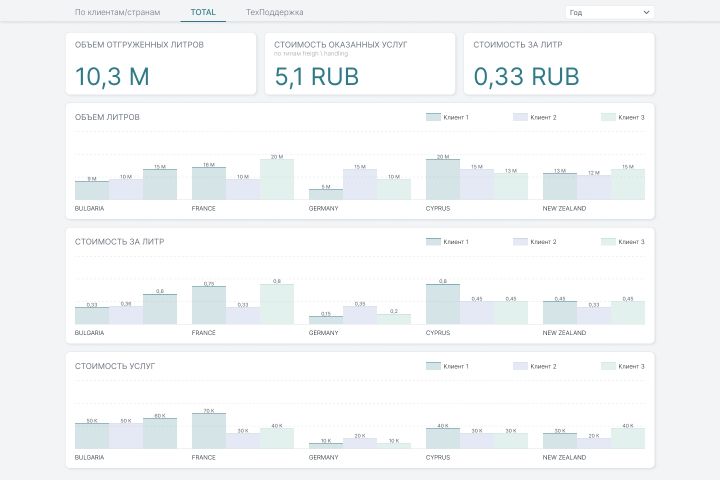Click New Zealand 12 M bar in Объем литров
The image size is (720, 480).
594,187
